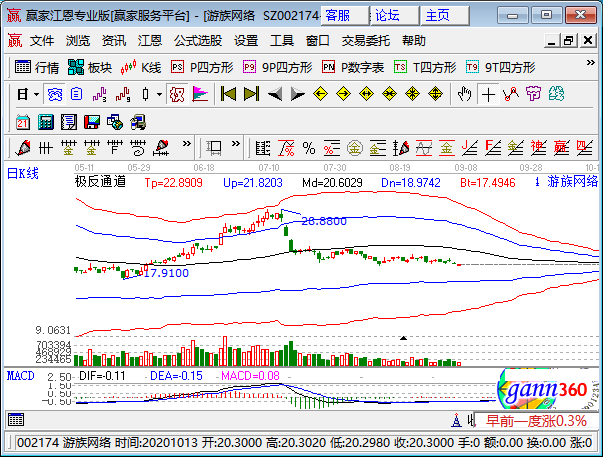Image resolution: width=603 pixels, height=457 pixels.
Task: Restore the inner child window
Action: coord(568,40)
